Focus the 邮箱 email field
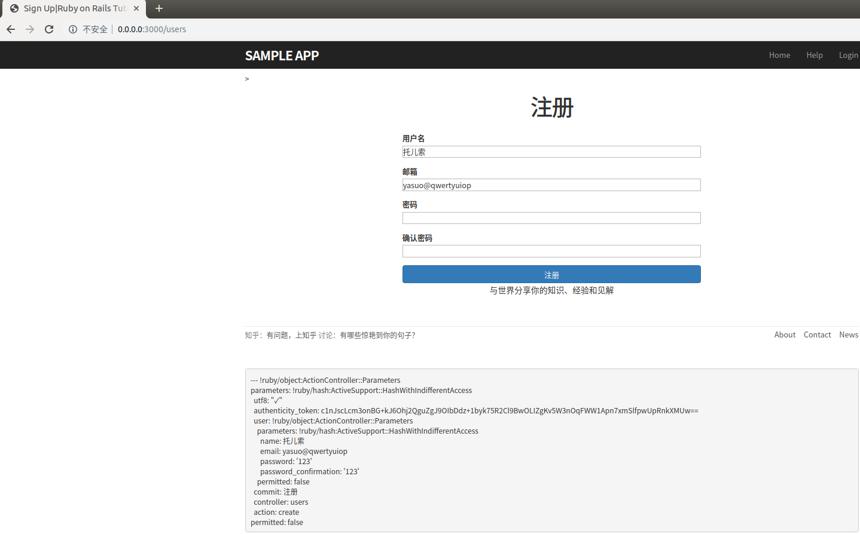This screenshot has width=860, height=534. point(551,185)
